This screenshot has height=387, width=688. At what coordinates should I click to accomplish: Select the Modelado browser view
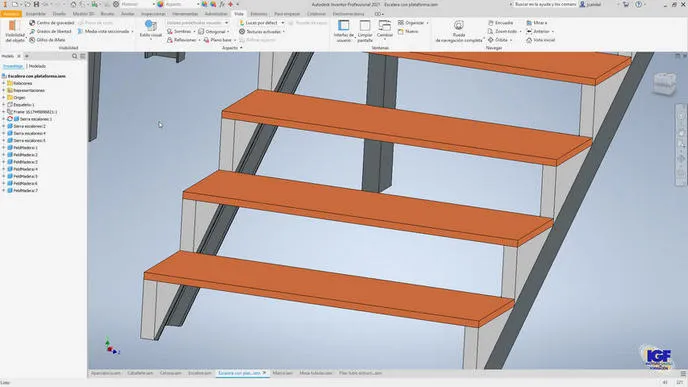pos(37,66)
